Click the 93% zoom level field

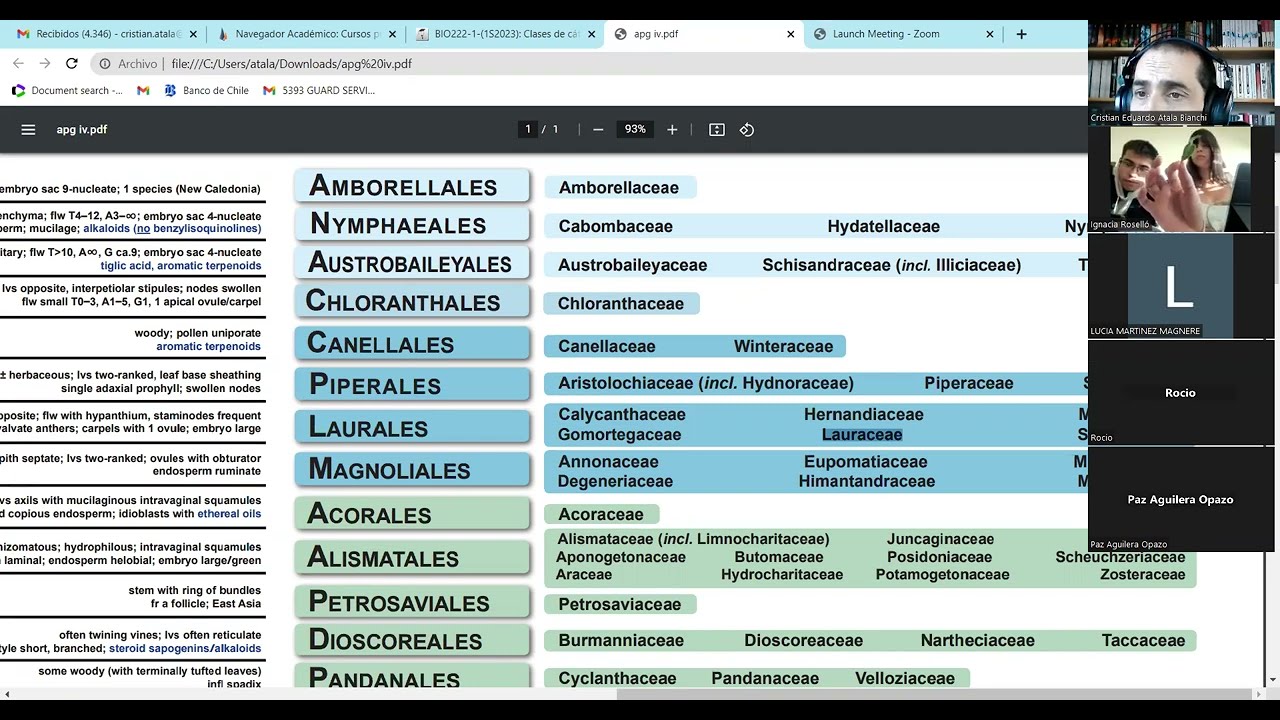pos(635,129)
